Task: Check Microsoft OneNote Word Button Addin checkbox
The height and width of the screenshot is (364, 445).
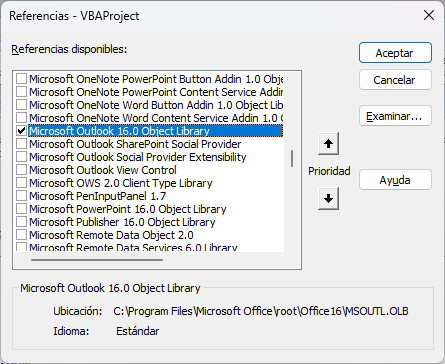Action: tap(22, 105)
